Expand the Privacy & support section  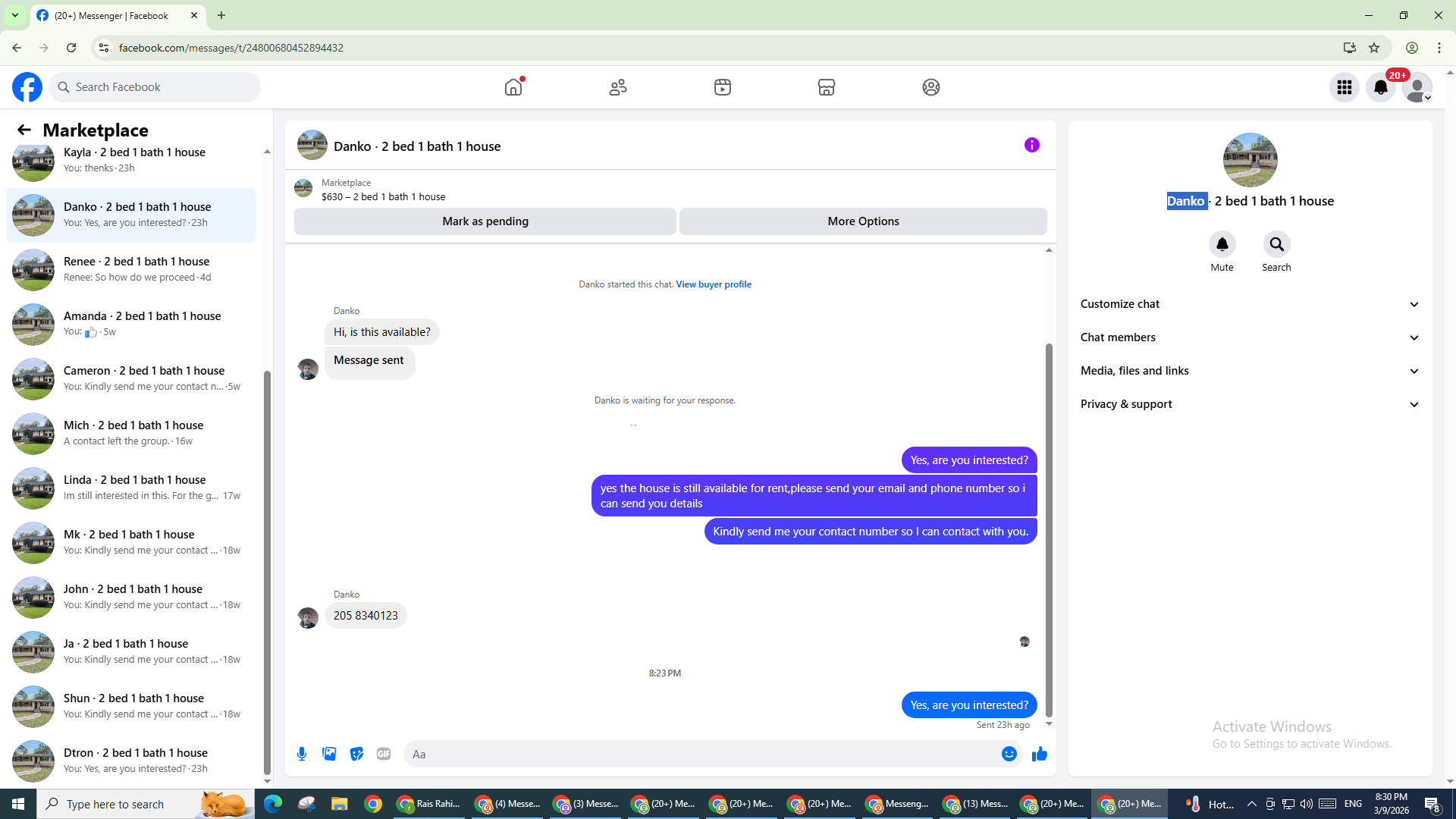tap(1249, 404)
